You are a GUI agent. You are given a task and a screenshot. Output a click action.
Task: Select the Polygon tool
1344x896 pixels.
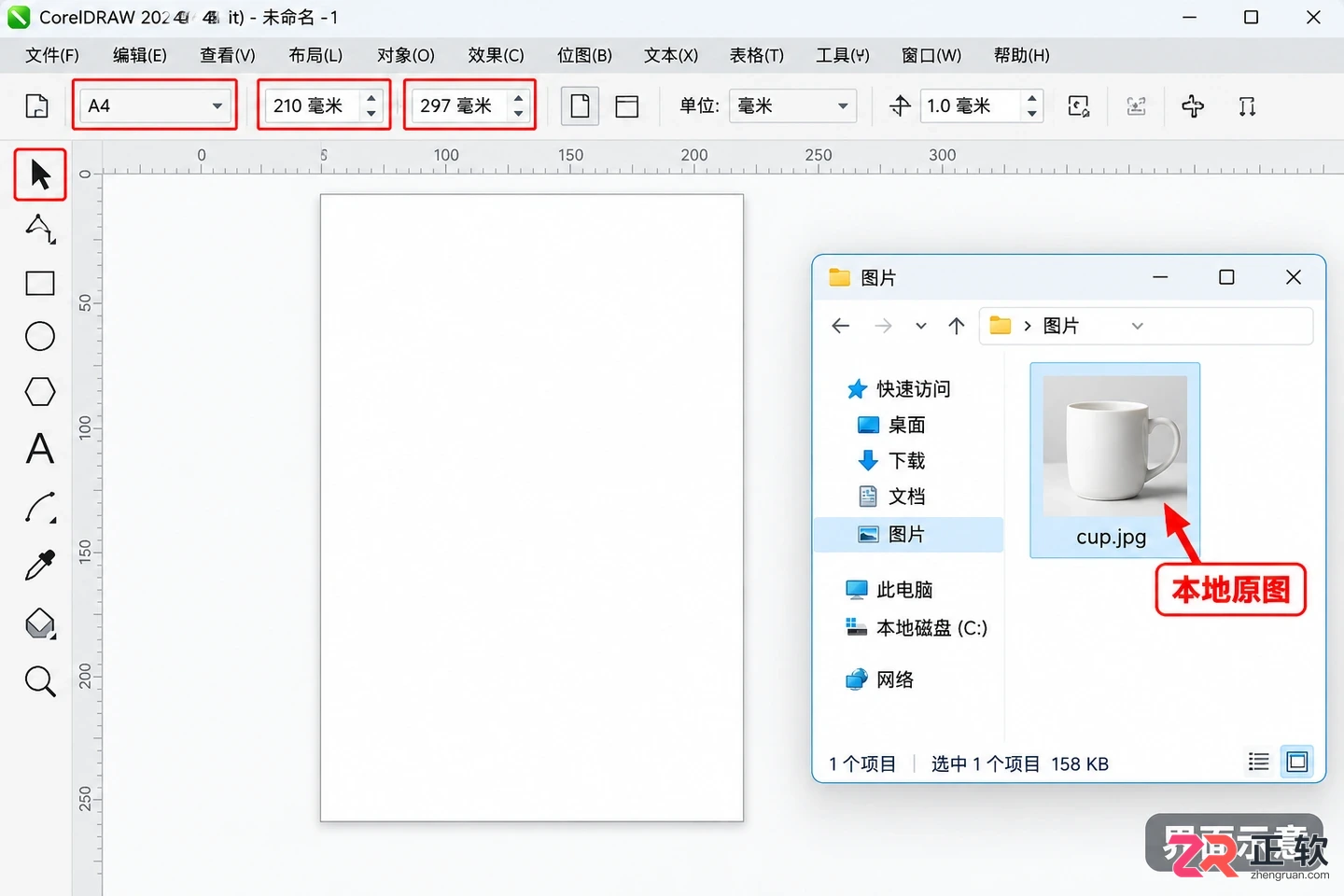[x=40, y=392]
